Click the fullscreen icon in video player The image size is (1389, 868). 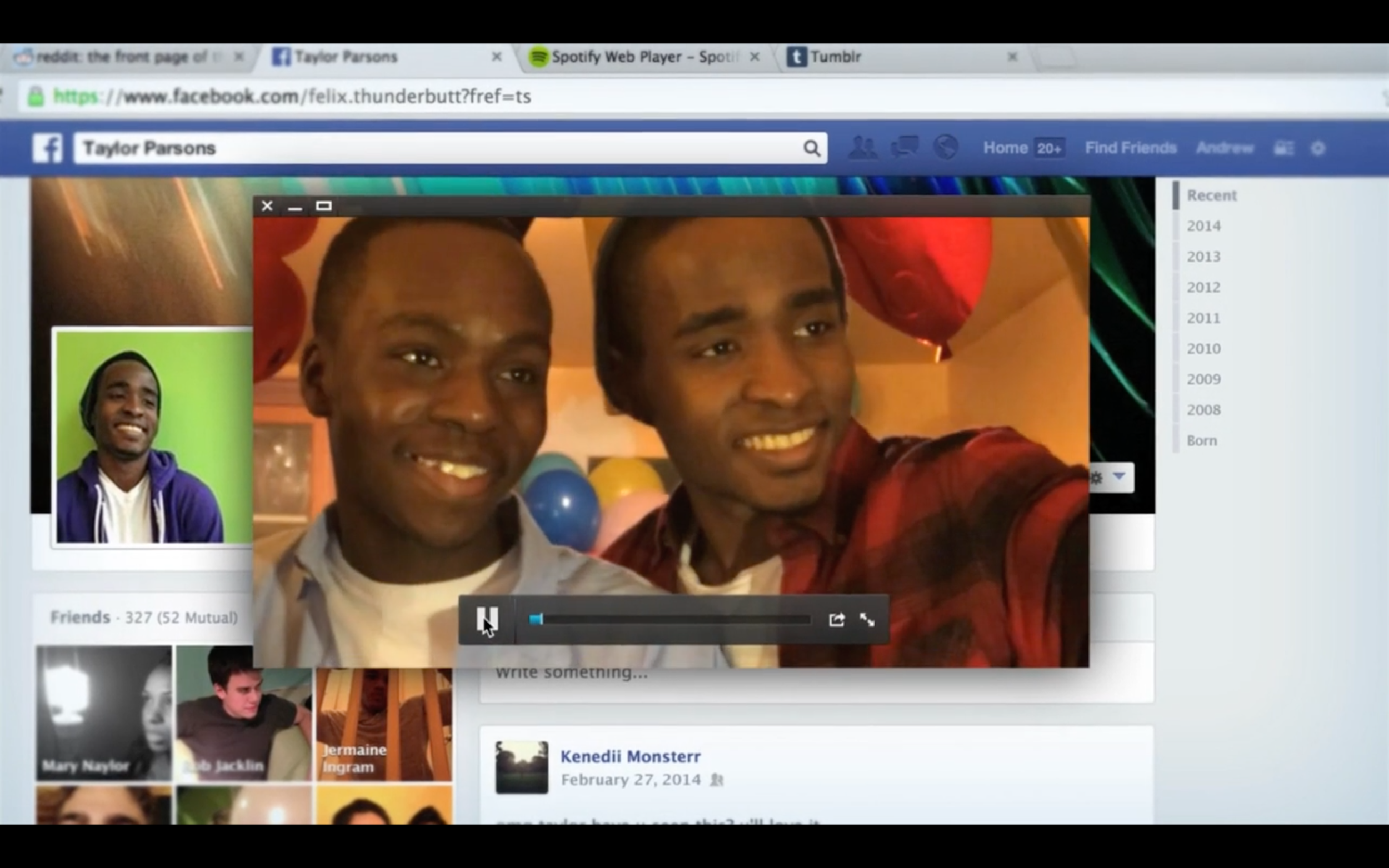pos(867,619)
